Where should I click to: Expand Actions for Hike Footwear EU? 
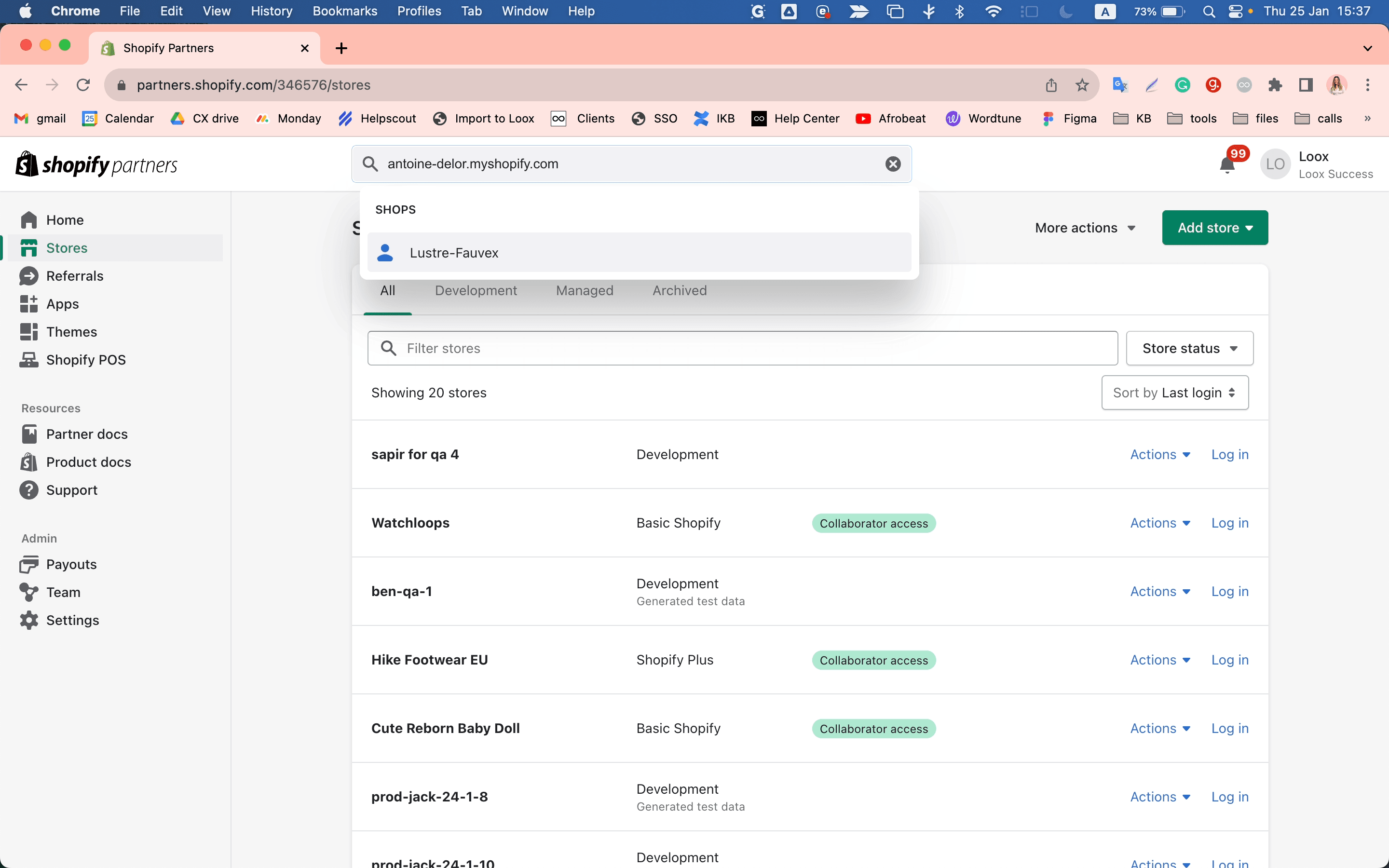[x=1160, y=660]
